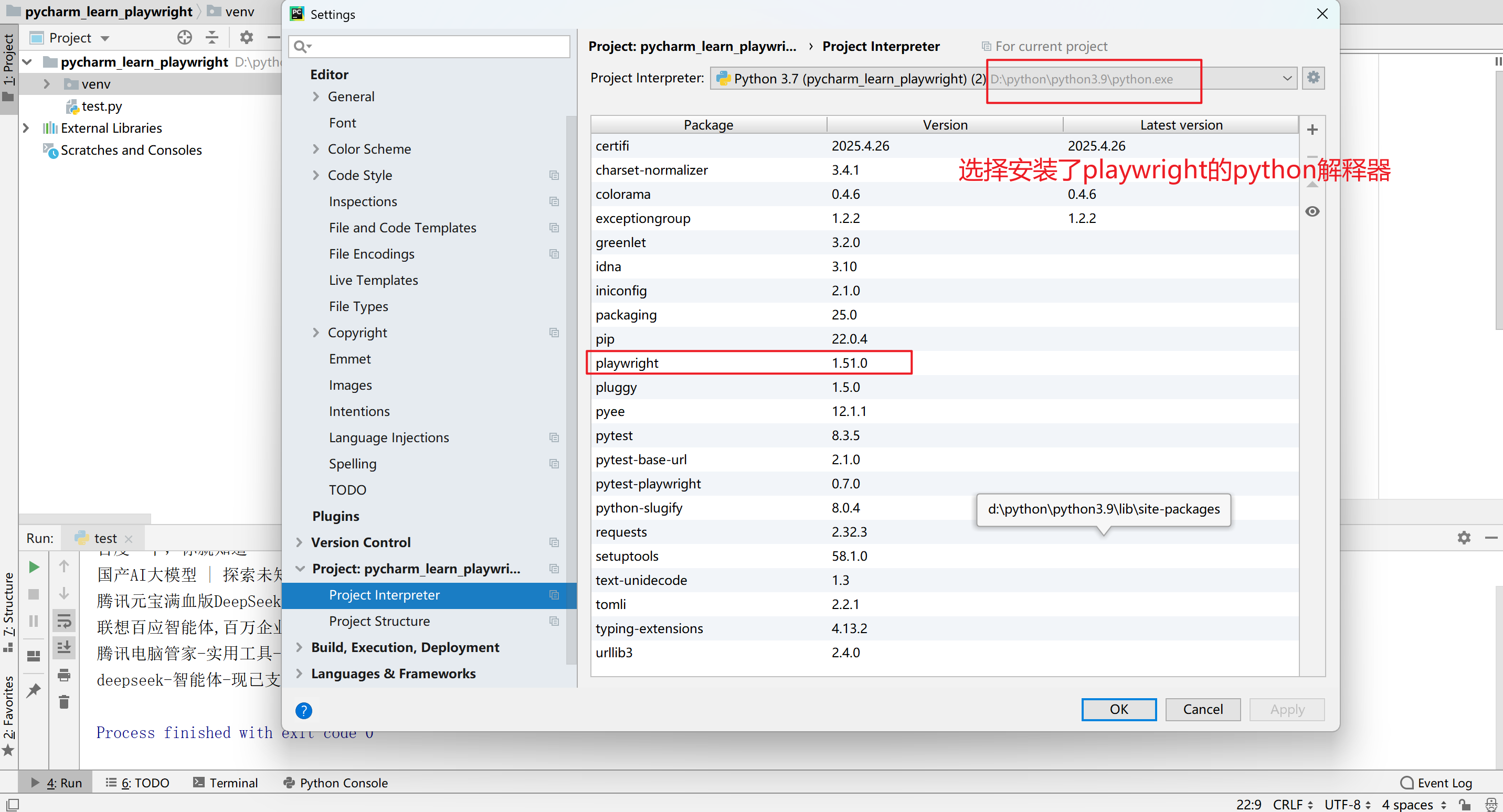Click the OK button
The height and width of the screenshot is (812, 1503).
click(x=1118, y=709)
